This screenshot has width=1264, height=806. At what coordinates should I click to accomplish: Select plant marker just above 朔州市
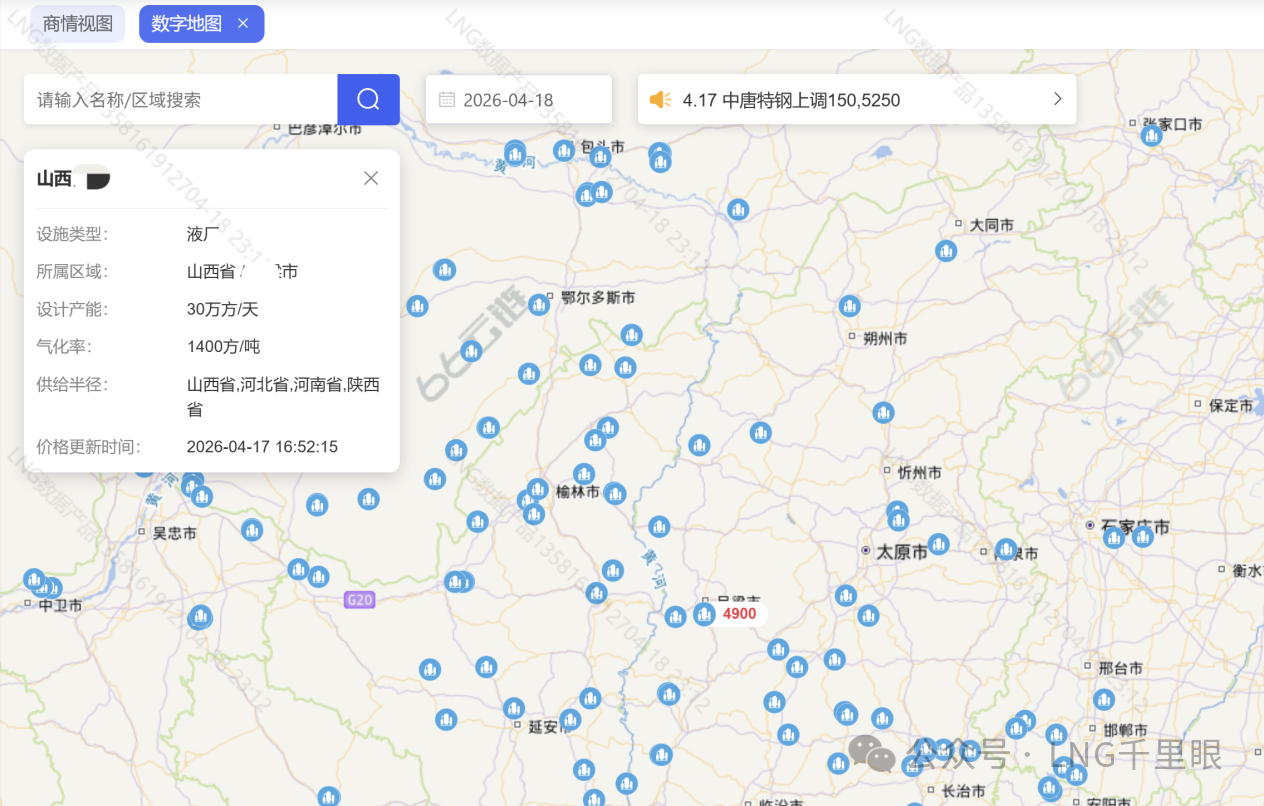click(x=850, y=306)
